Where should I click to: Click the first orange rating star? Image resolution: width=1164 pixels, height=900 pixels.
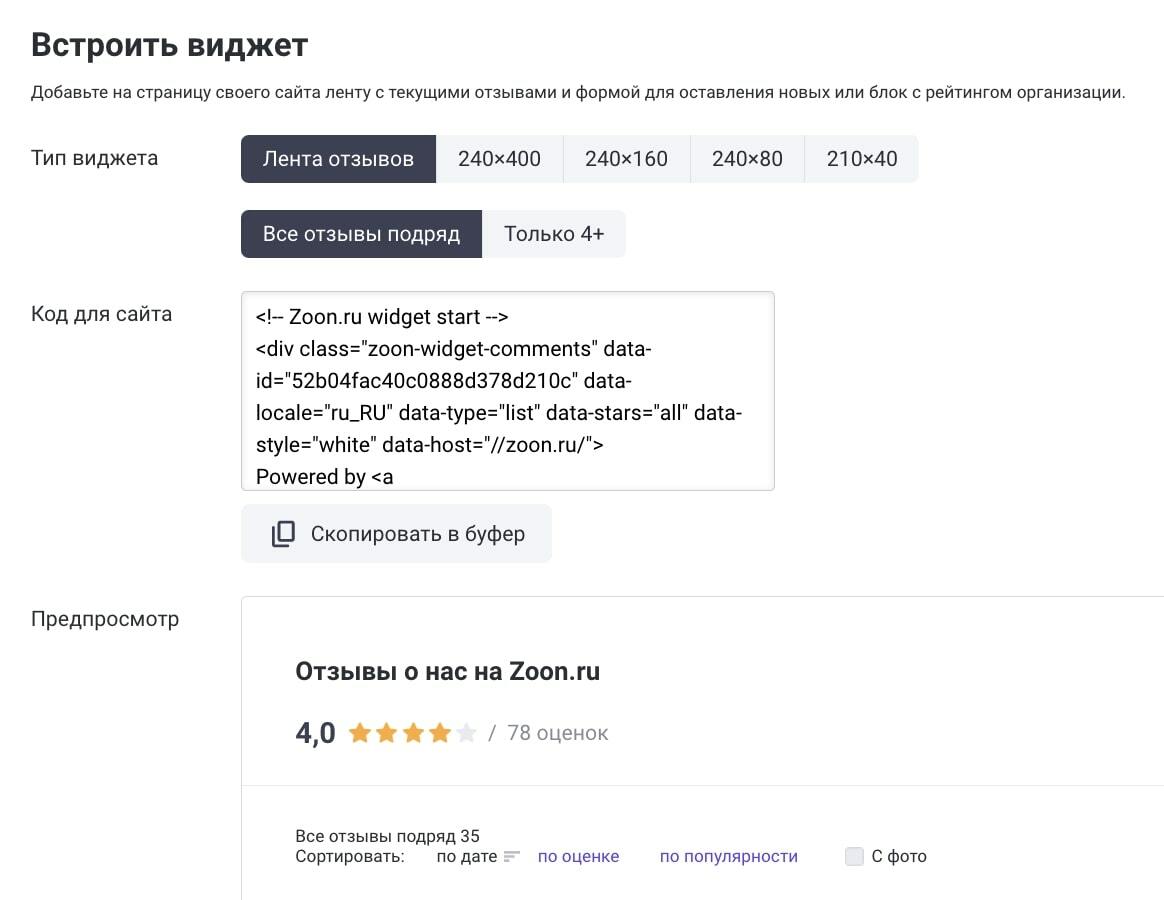359,734
